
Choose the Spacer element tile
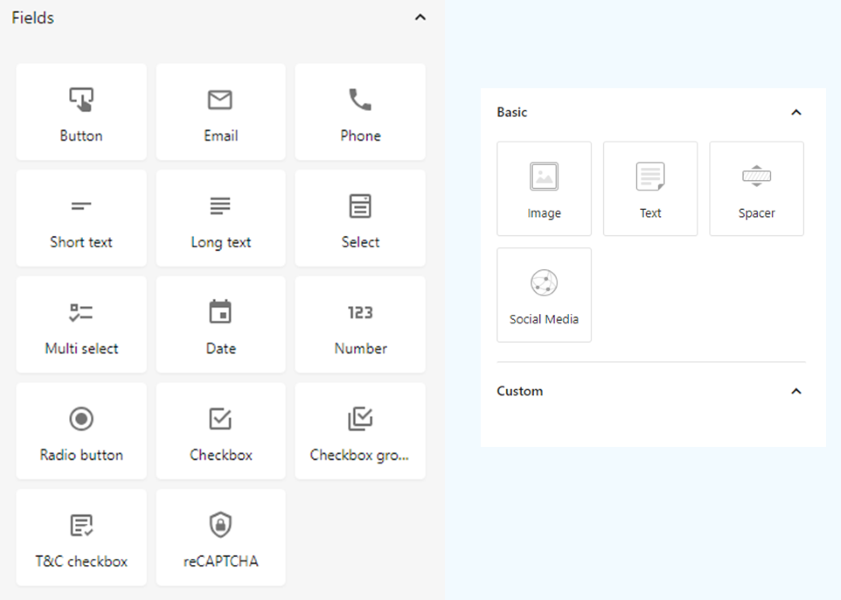(757, 189)
